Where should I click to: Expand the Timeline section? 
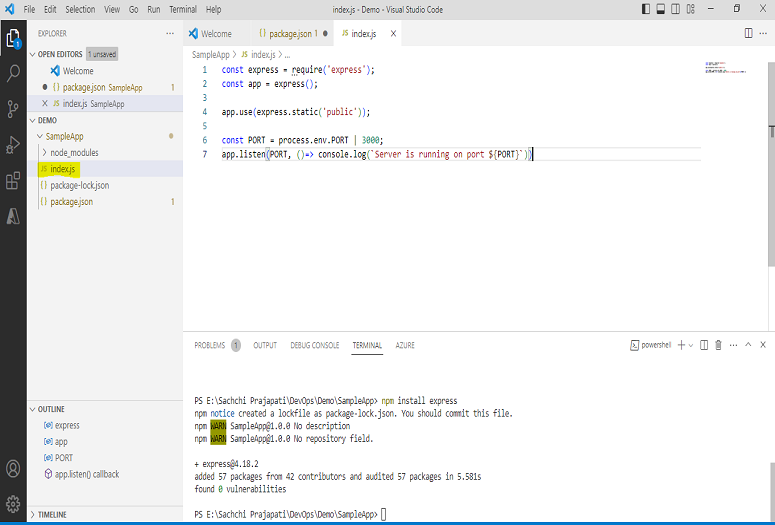(x=33, y=515)
